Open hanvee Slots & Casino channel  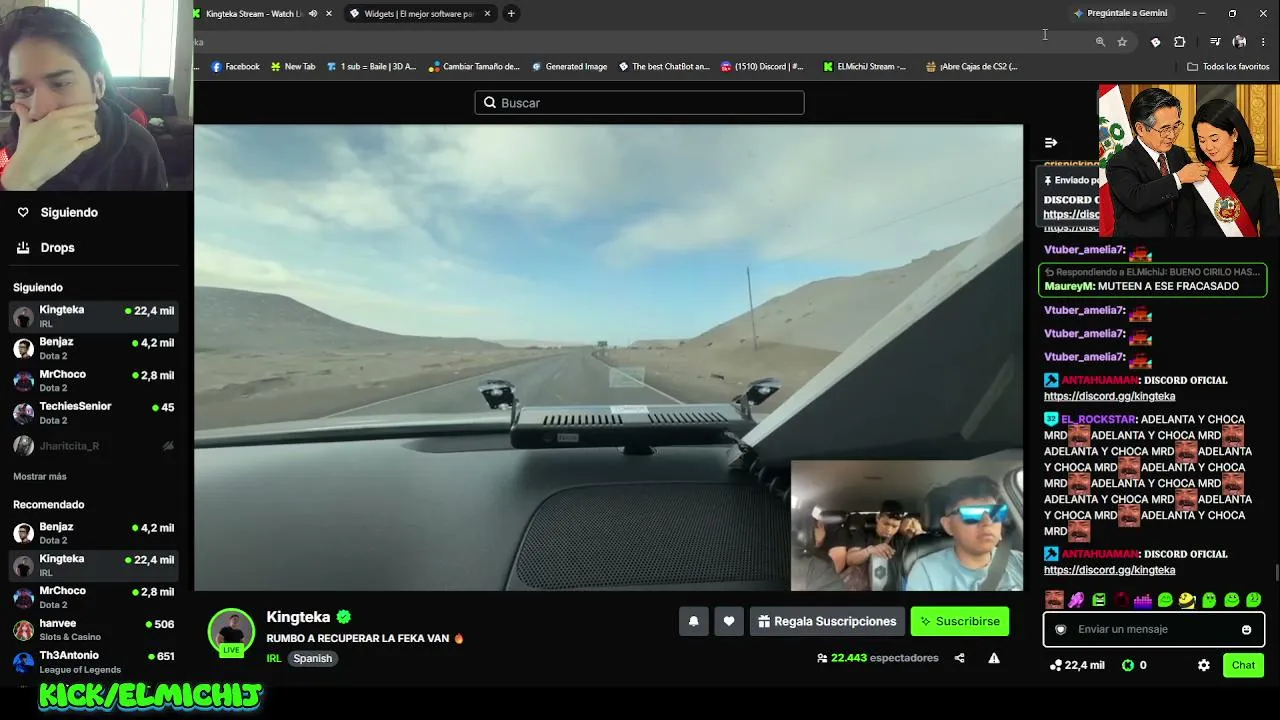coord(94,630)
